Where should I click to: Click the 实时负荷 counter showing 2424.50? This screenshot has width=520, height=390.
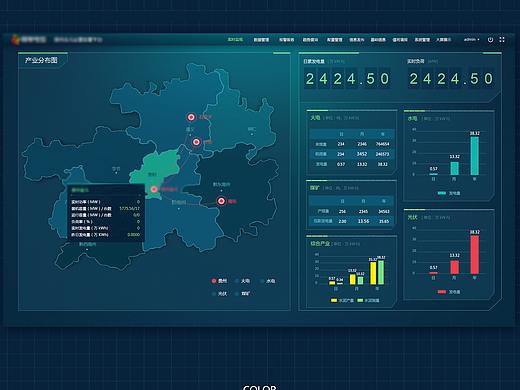(x=451, y=79)
